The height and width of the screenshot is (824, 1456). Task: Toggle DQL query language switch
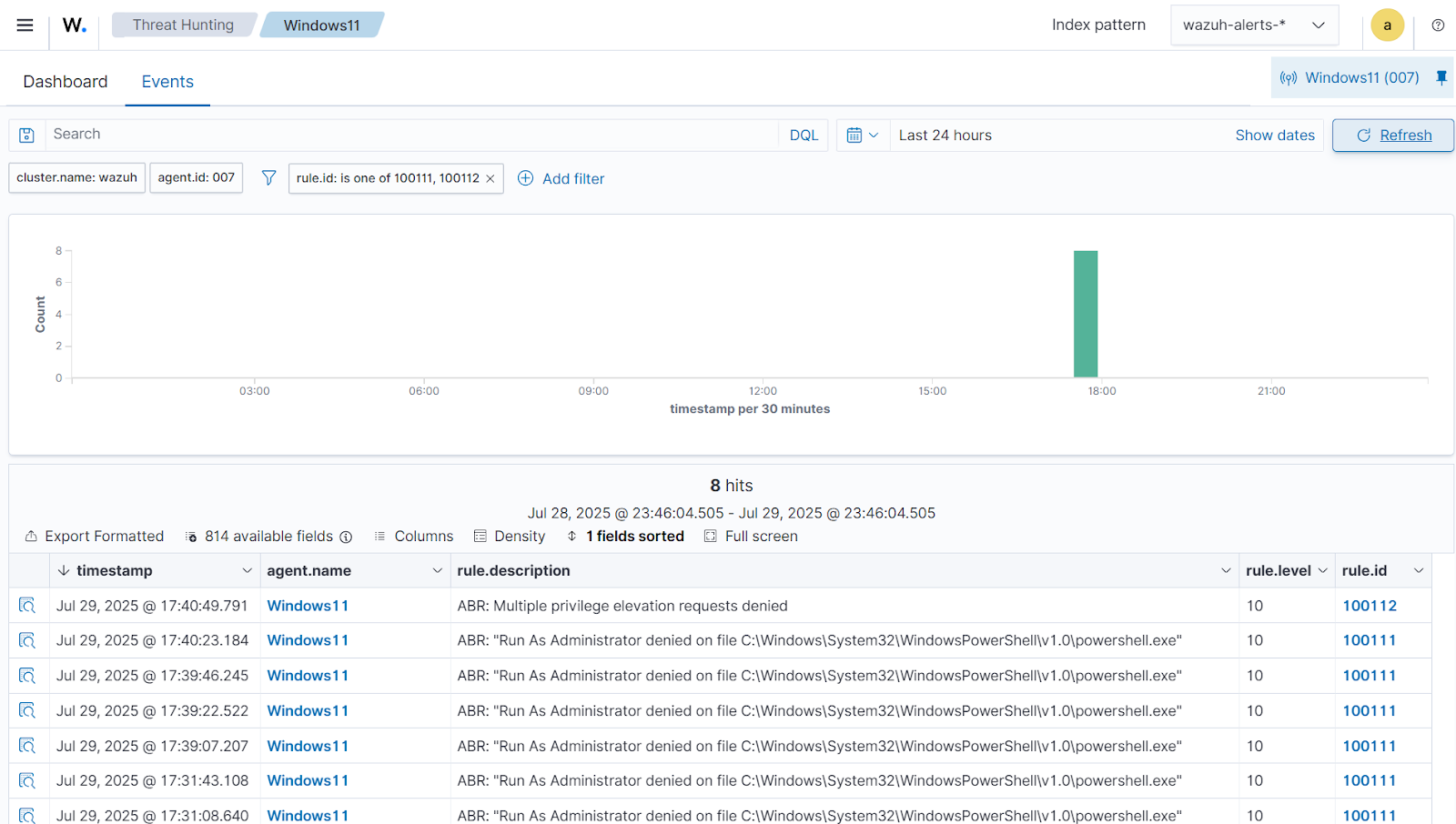tap(803, 136)
